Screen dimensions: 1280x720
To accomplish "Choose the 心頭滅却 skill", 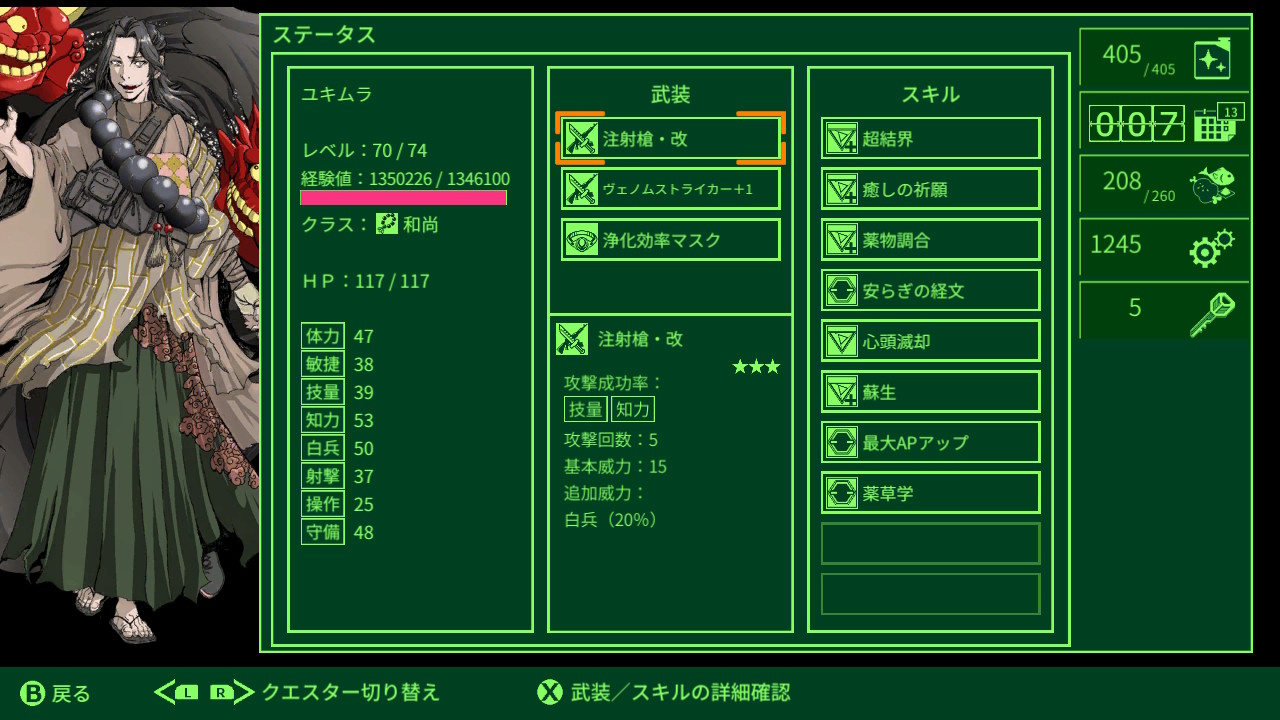I will (931, 341).
